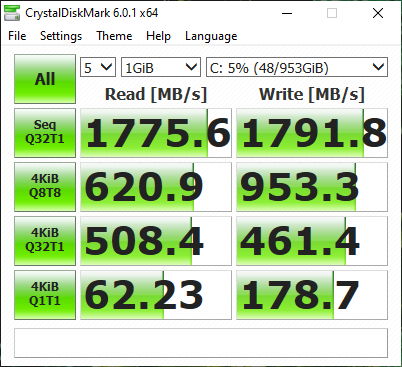Select the 4KiB Q32T1 write value 461.4
Image resolution: width=402 pixels, height=367 pixels.
tap(312, 241)
